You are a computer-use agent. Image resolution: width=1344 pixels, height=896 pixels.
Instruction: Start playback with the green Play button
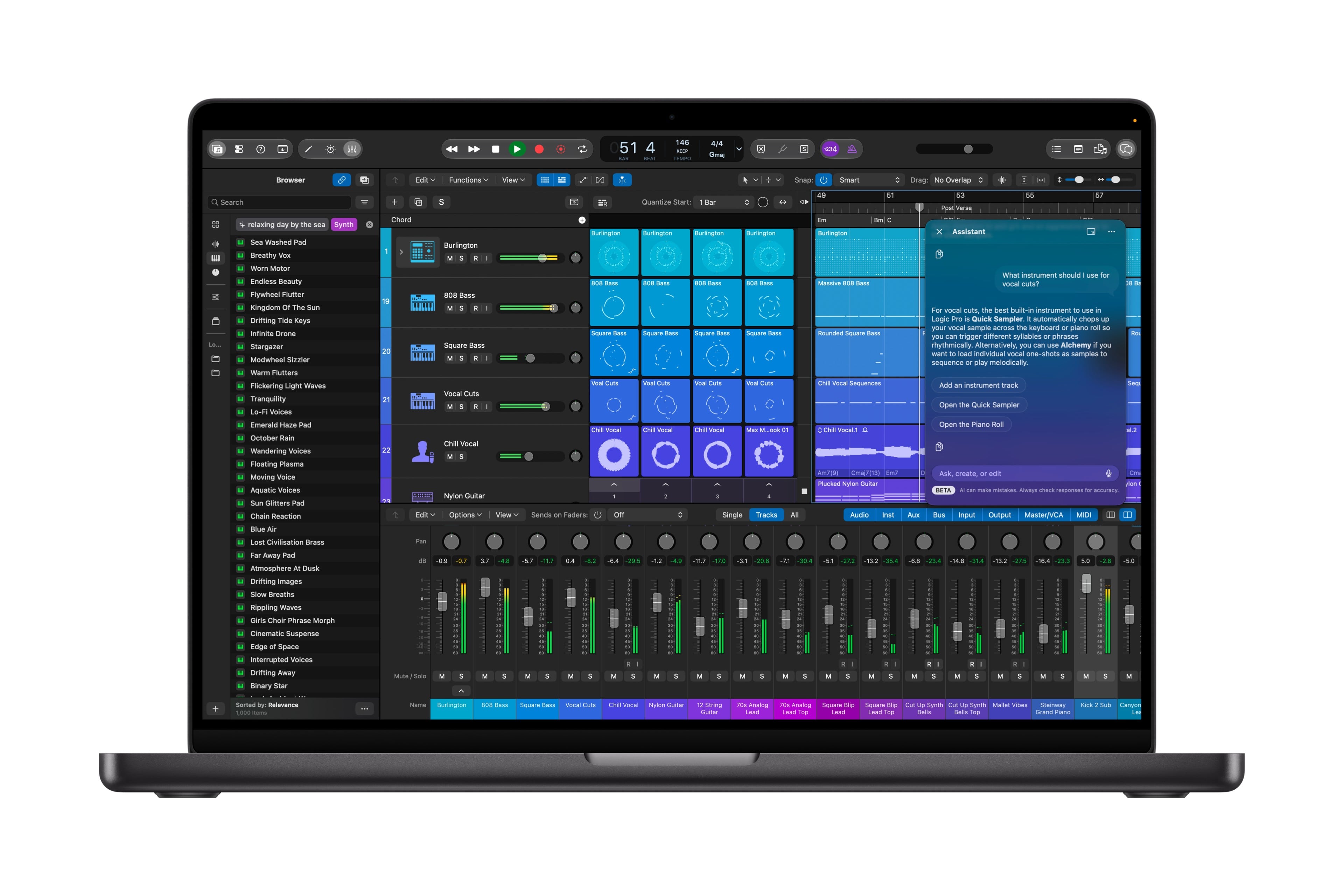[x=517, y=149]
